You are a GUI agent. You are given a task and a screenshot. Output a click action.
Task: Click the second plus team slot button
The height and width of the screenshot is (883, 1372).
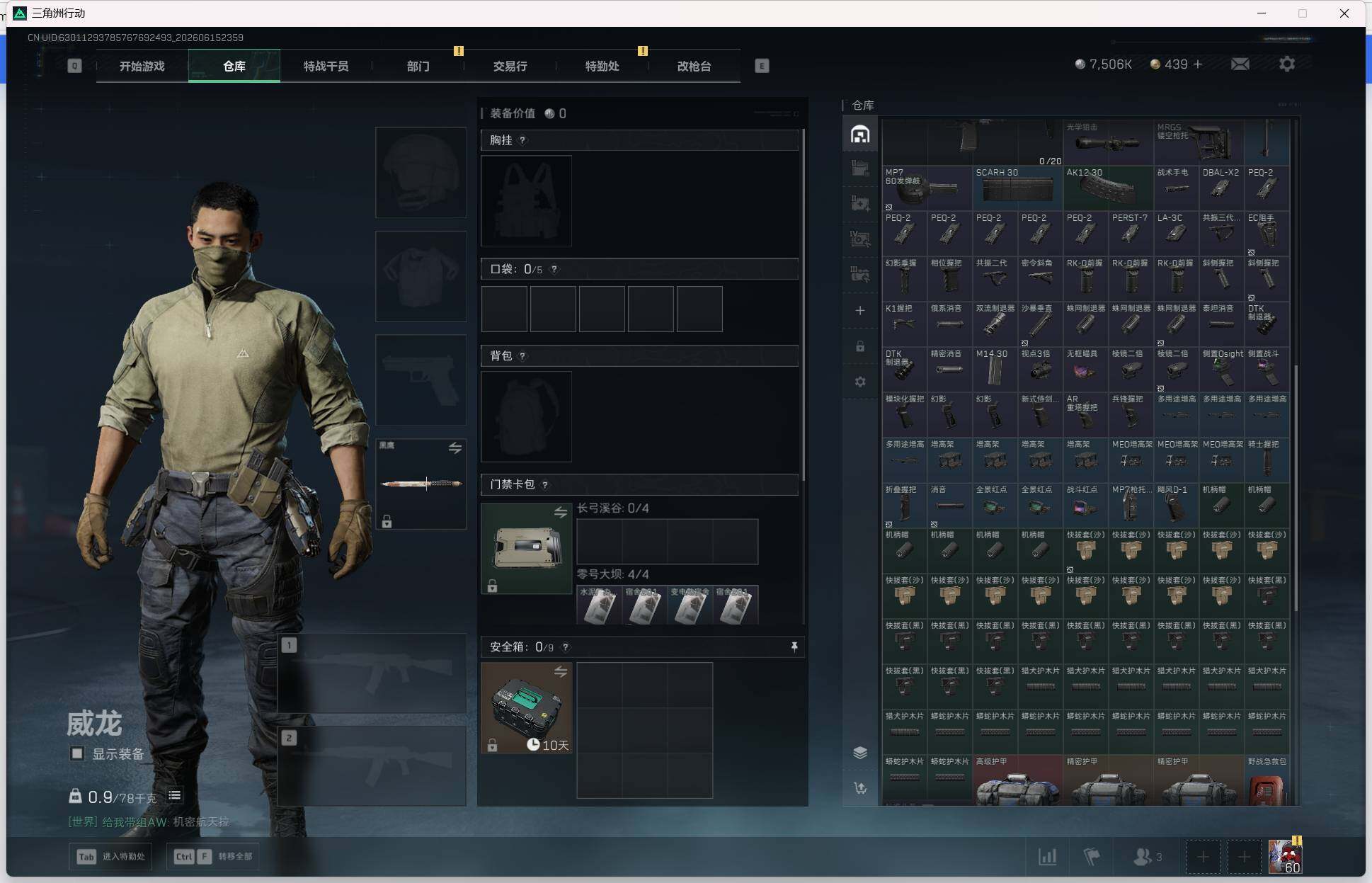coord(1244,857)
